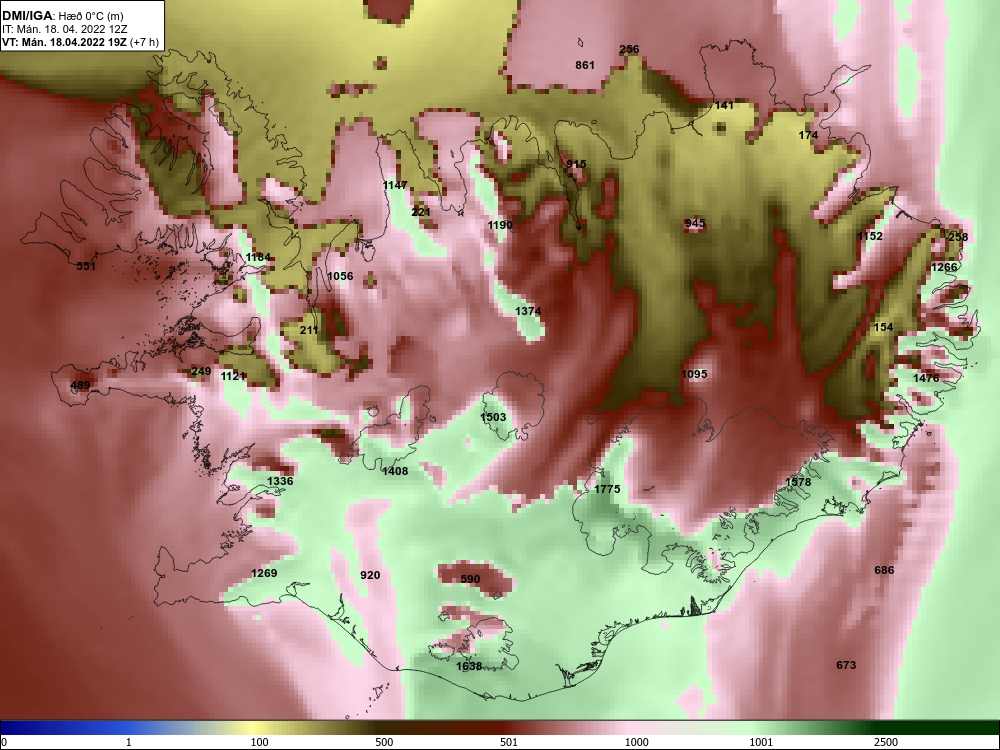Select the legend label 1001
This screenshot has width=1000, height=750.
coord(761,742)
